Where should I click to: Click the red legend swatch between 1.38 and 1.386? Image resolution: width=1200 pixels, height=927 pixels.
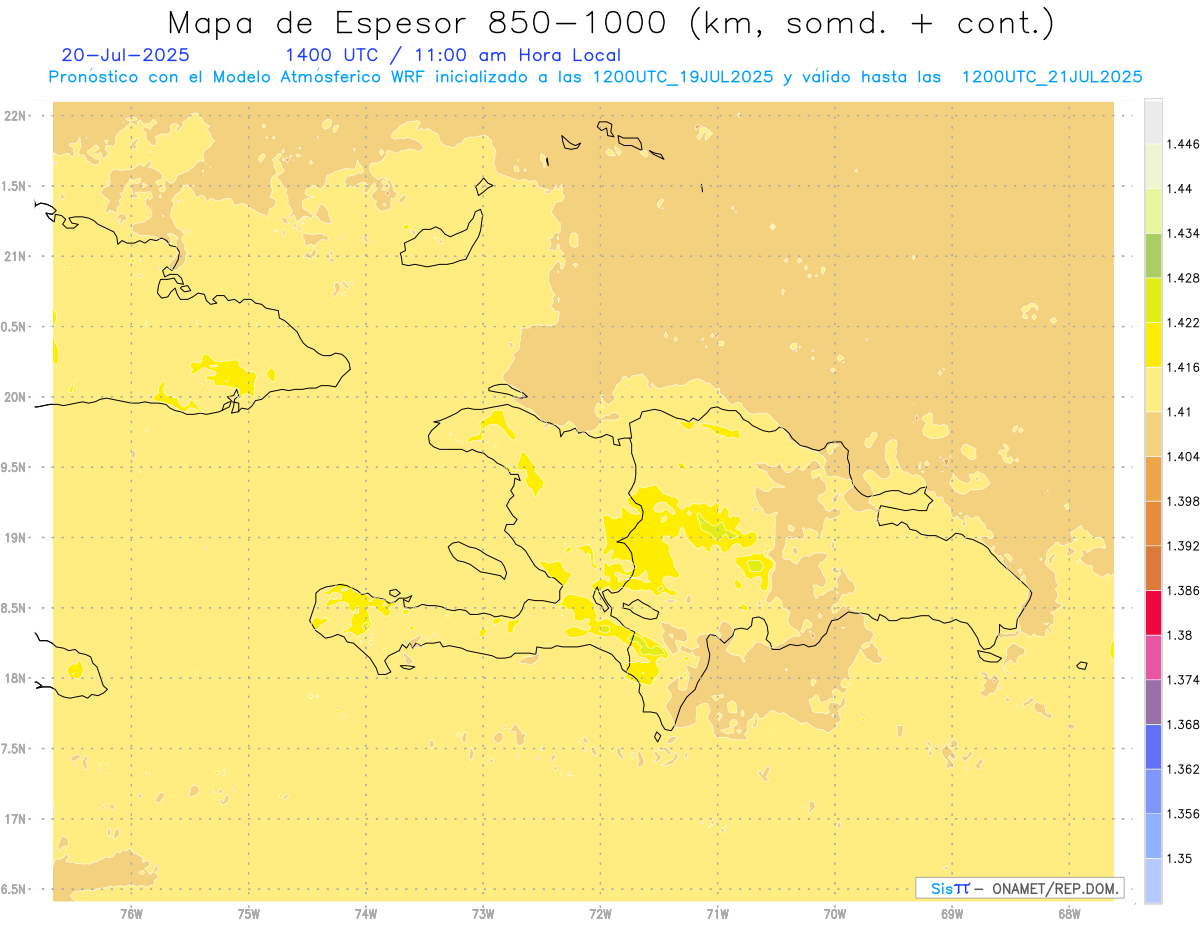(x=1153, y=612)
